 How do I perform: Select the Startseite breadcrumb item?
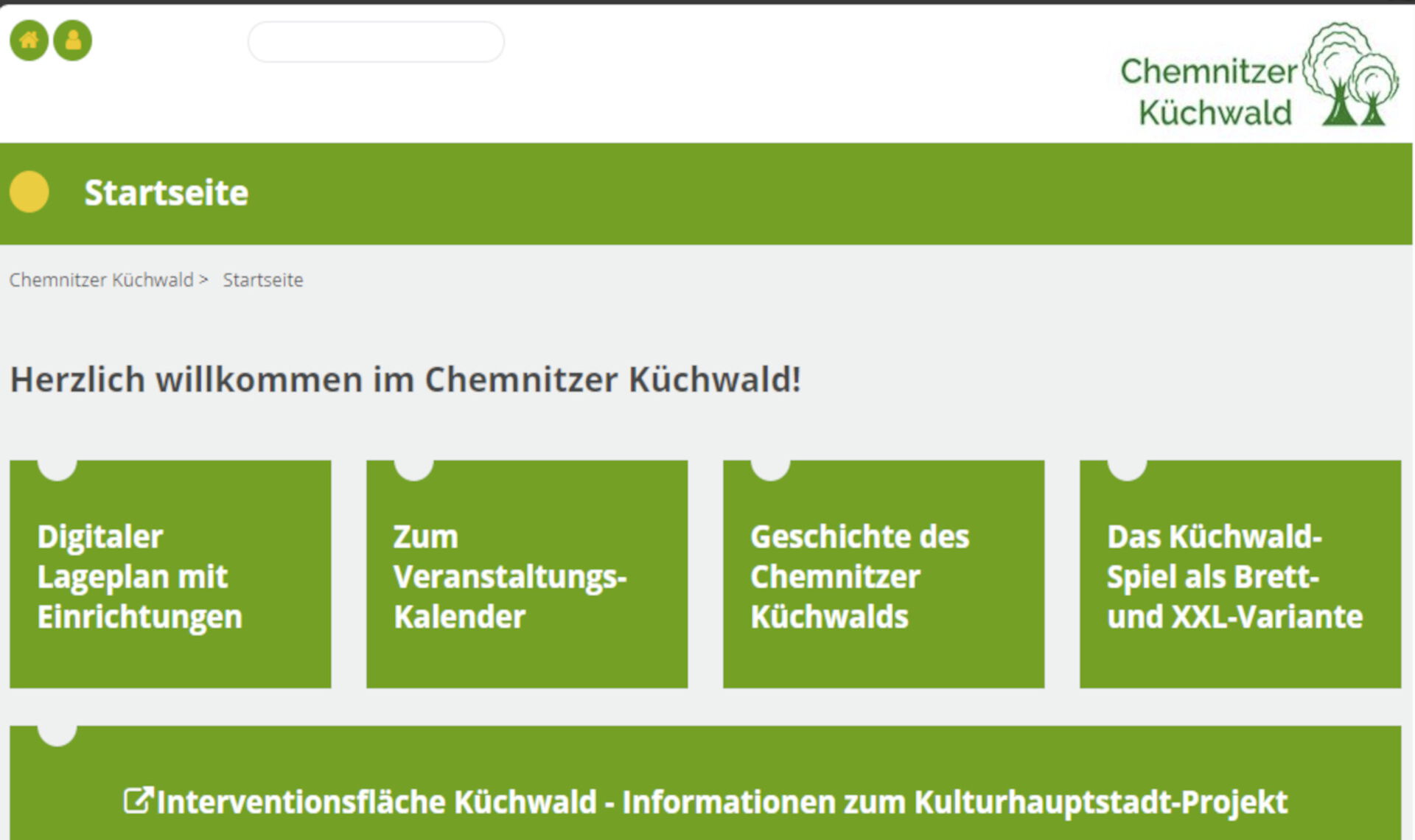(262, 280)
